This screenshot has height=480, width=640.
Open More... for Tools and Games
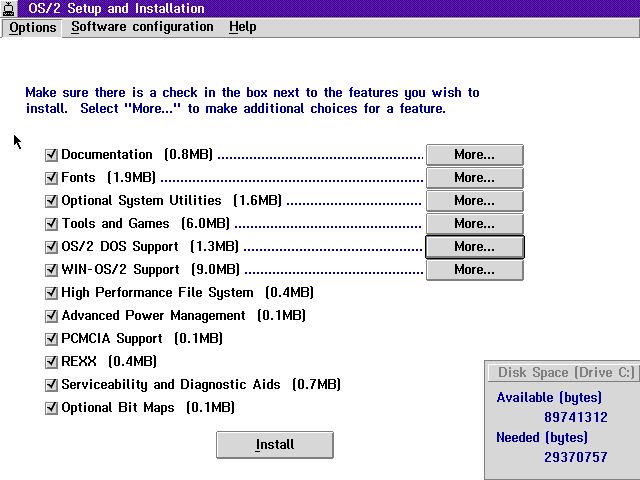(475, 224)
